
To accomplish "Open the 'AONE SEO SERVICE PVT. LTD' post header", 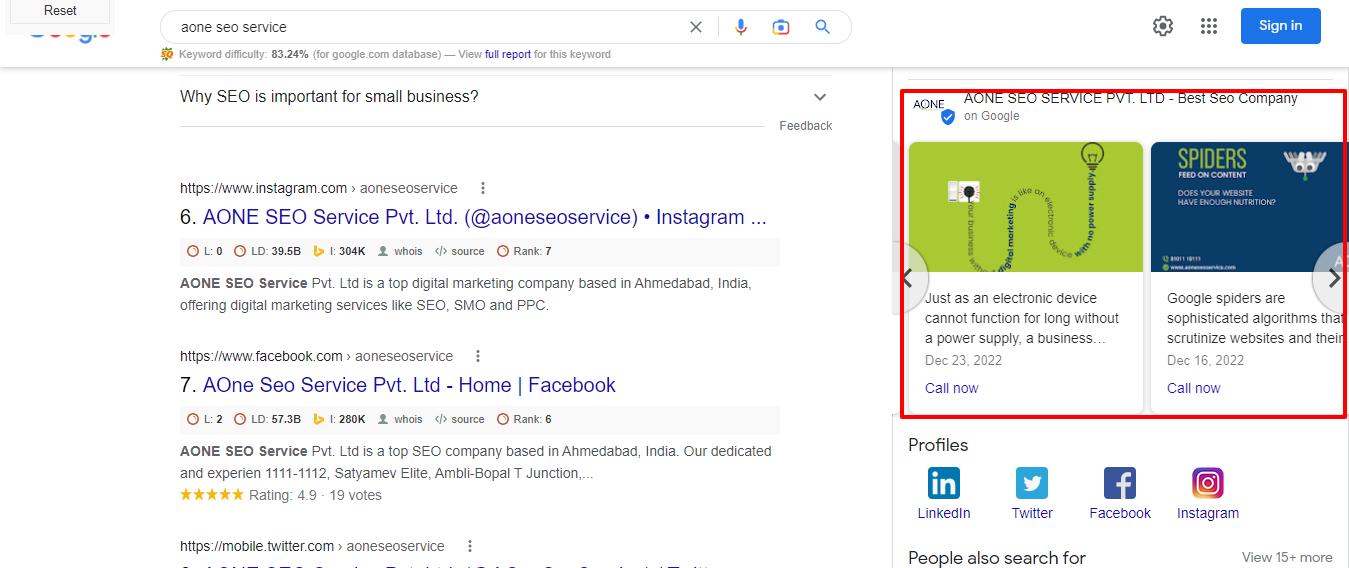I will pos(1130,98).
